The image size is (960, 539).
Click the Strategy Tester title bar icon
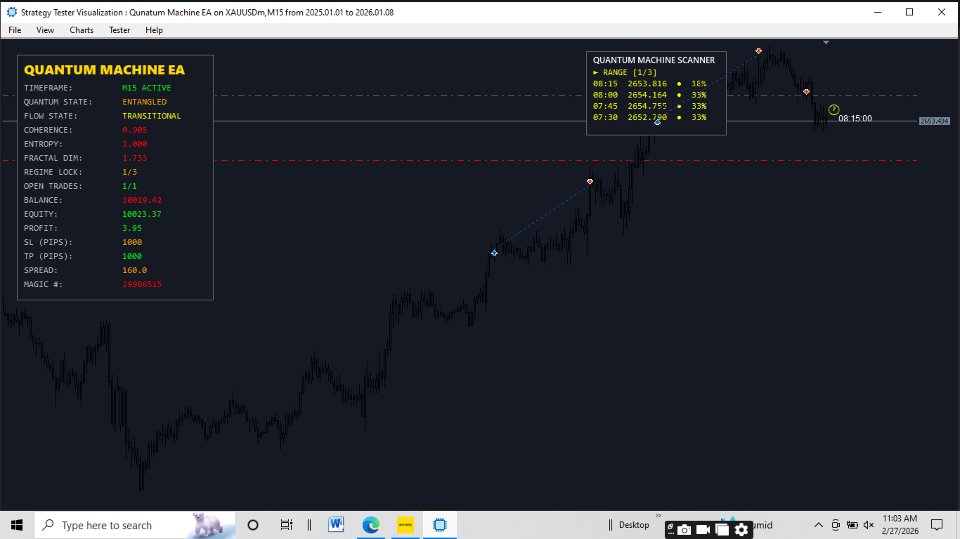(x=11, y=12)
